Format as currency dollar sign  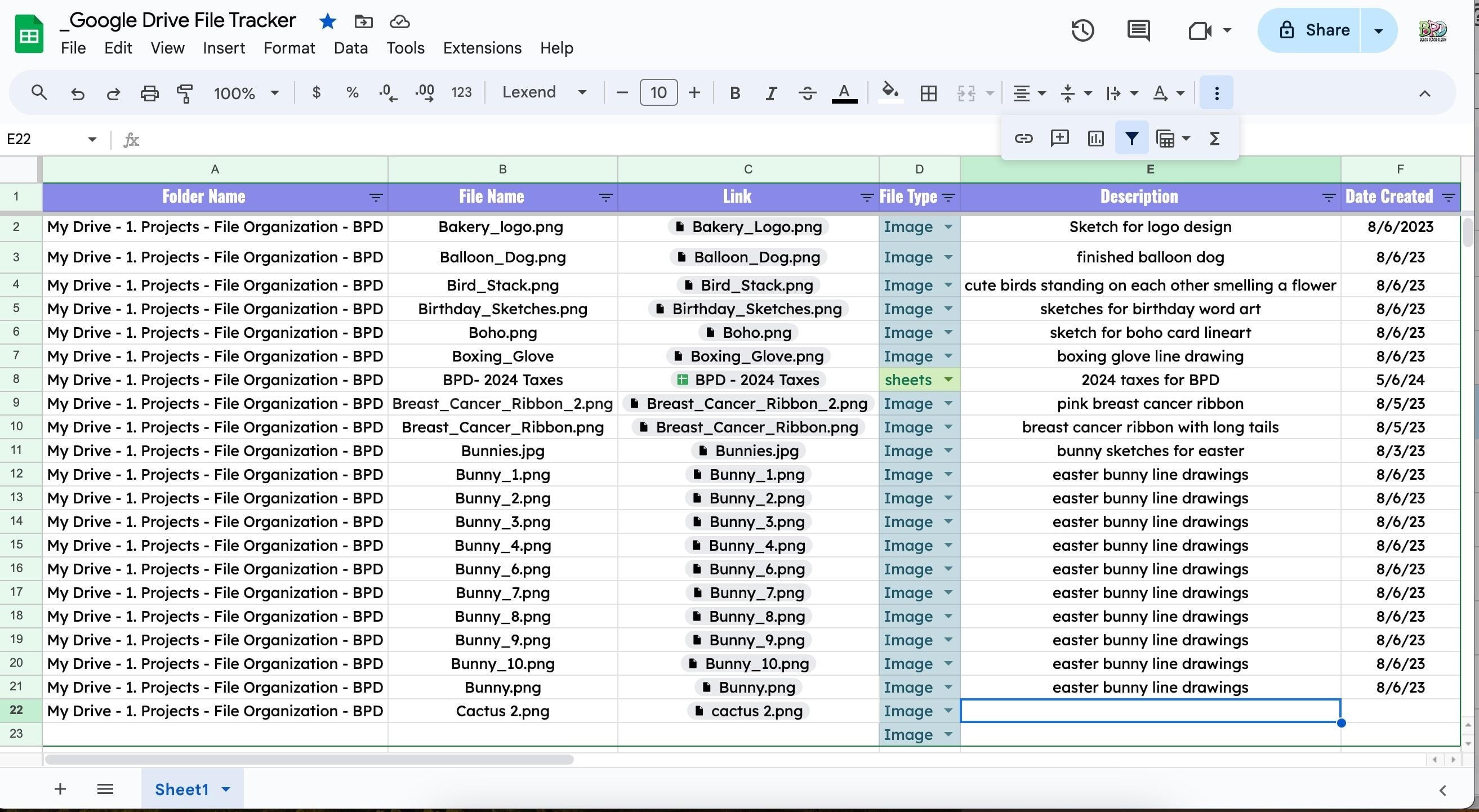[x=316, y=92]
